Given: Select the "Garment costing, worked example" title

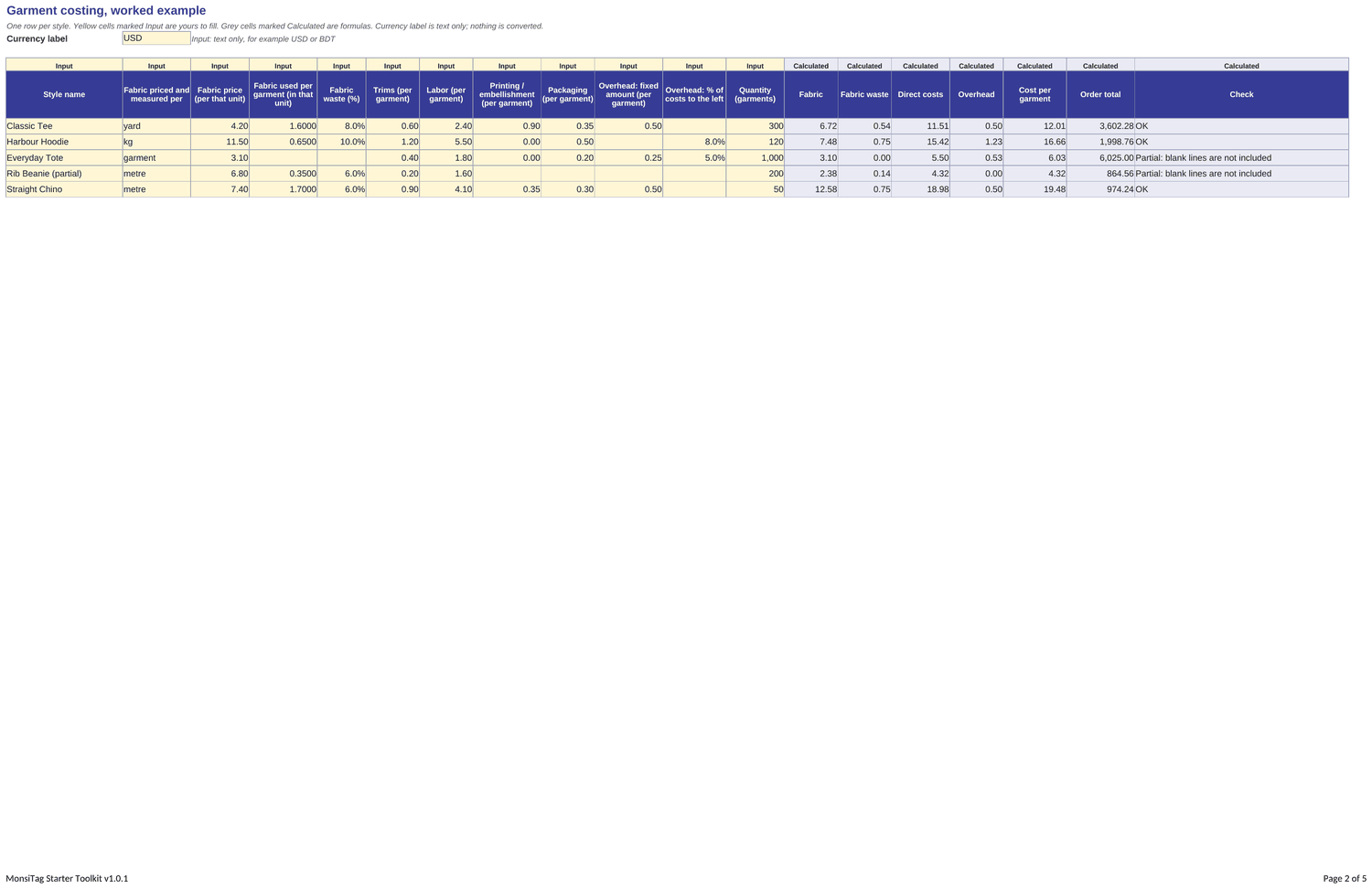Looking at the screenshot, I should pyautogui.click(x=106, y=11).
